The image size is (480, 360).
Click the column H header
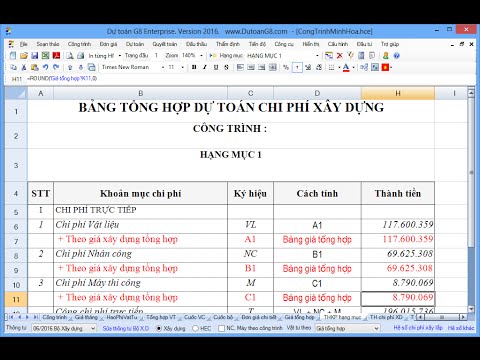(x=398, y=93)
